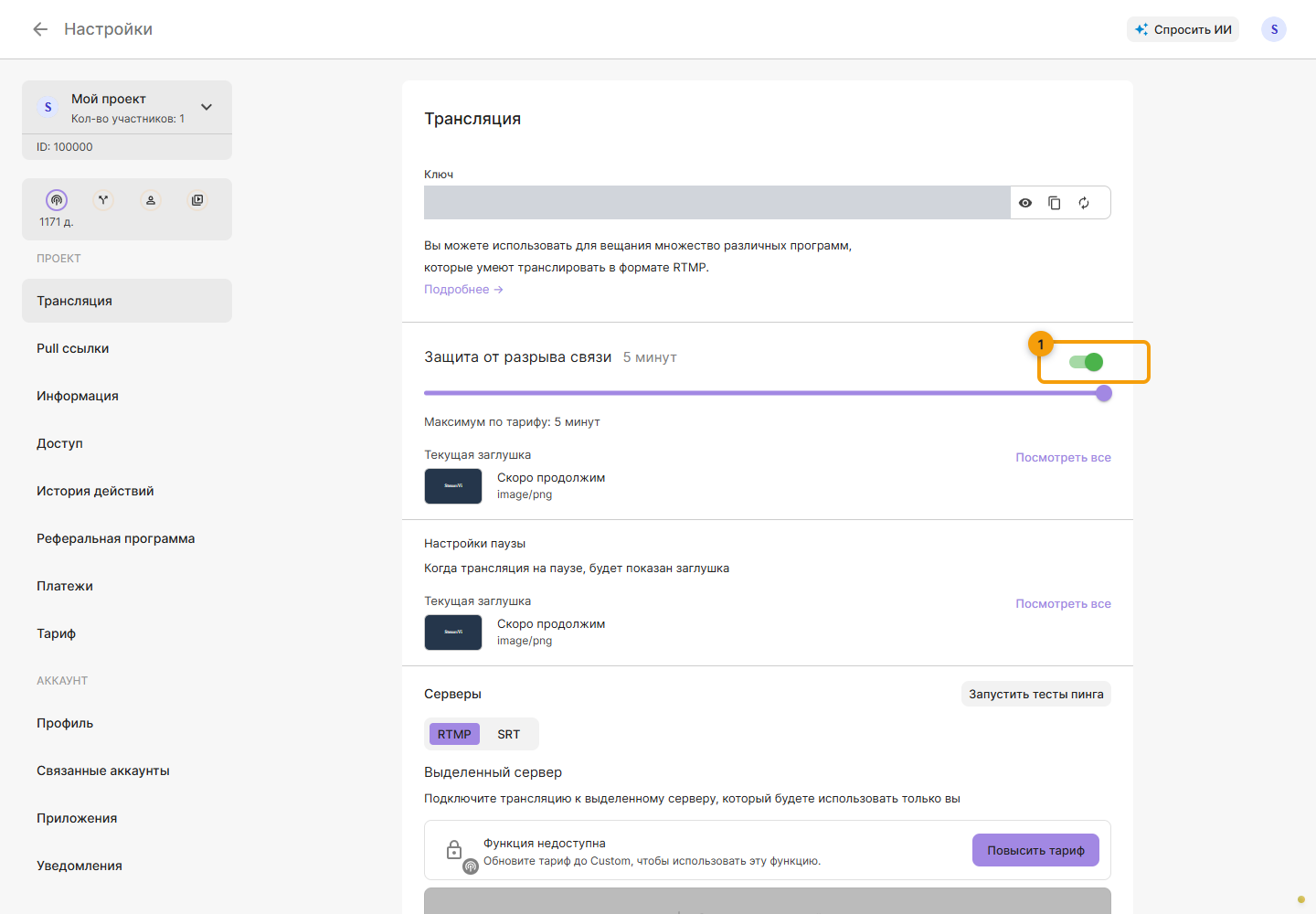Click the Мой проект avatar in the sidebar
The height and width of the screenshot is (914, 1316).
[x=48, y=107]
